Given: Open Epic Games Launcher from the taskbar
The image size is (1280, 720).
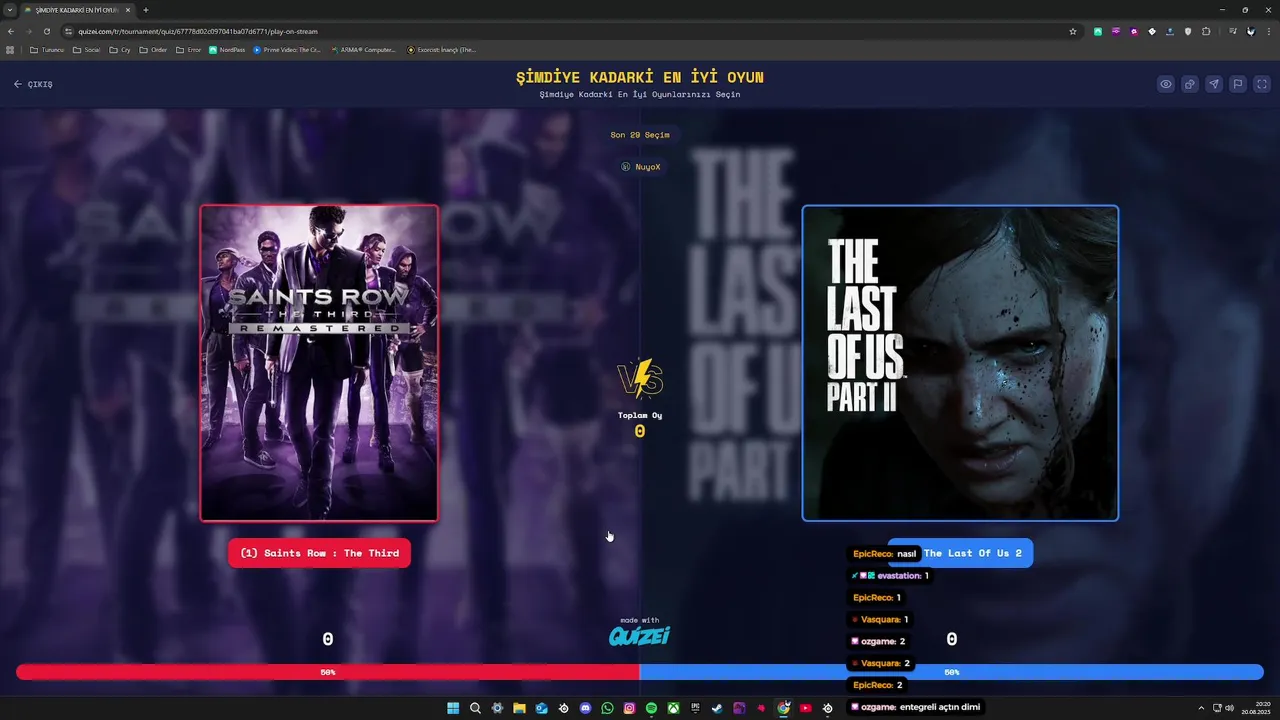Looking at the screenshot, I should click(x=695, y=708).
